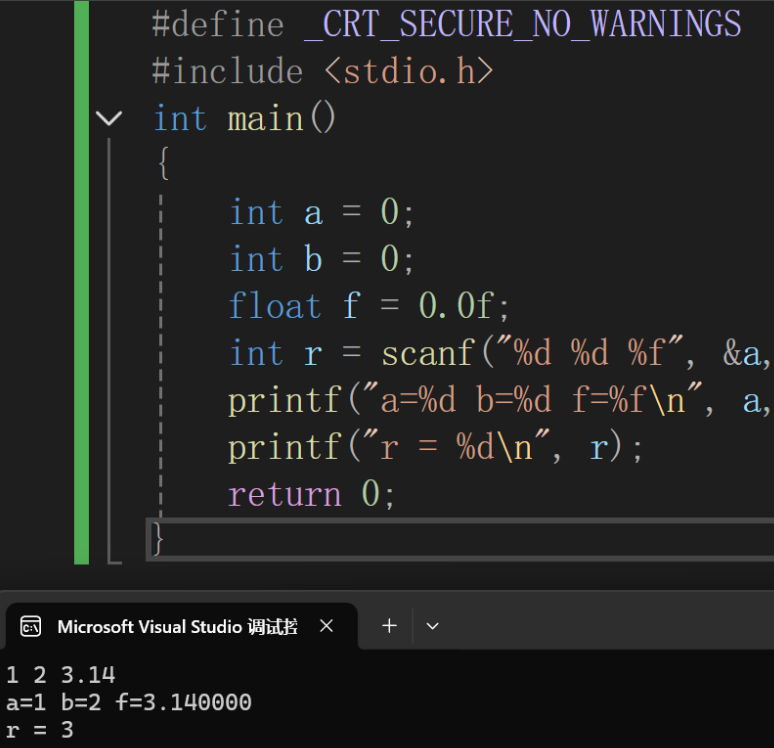Click the closing brace of main

click(157, 539)
